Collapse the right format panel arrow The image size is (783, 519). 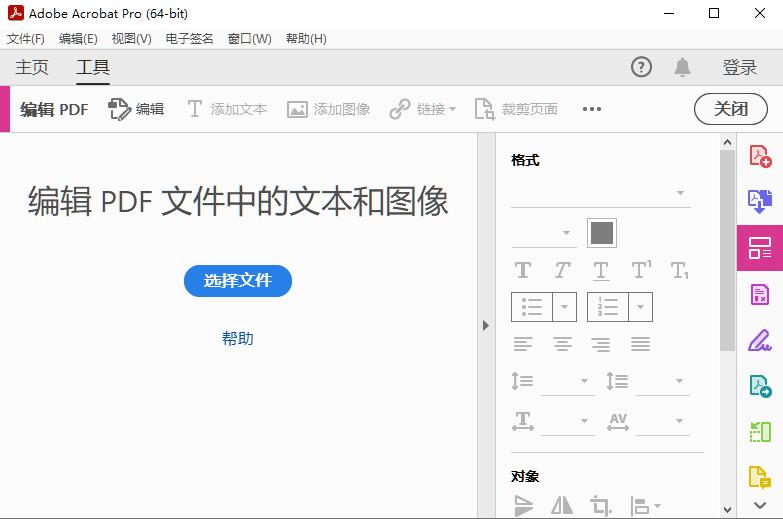[486, 326]
